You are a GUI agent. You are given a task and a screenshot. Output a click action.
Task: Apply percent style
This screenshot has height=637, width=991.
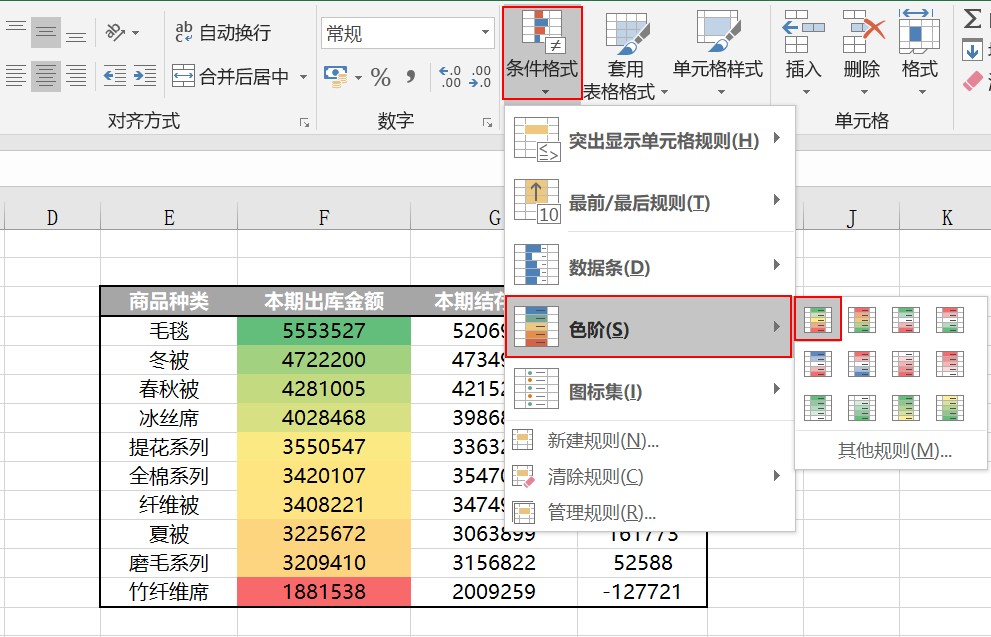click(x=380, y=77)
